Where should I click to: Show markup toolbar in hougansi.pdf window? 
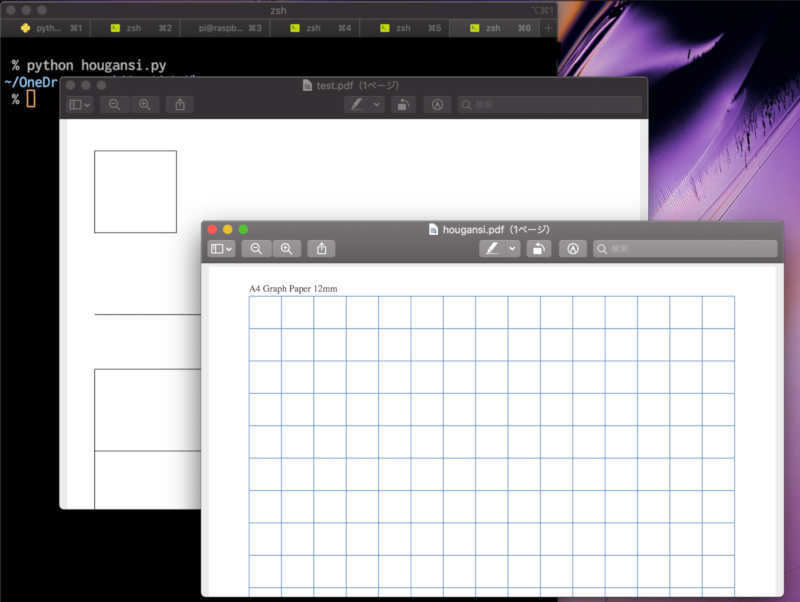(x=573, y=248)
